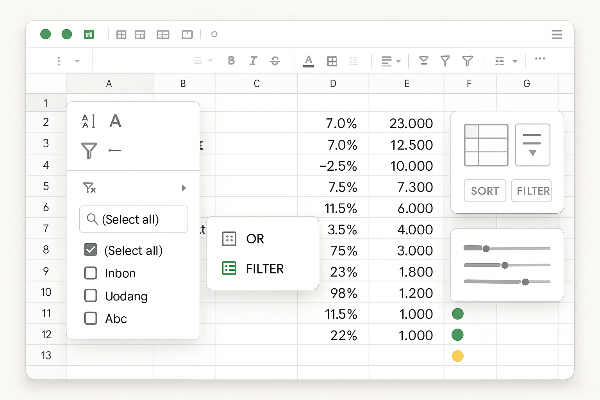Screen dimensions: 600x400
Task: Select column A header
Action: (x=110, y=83)
